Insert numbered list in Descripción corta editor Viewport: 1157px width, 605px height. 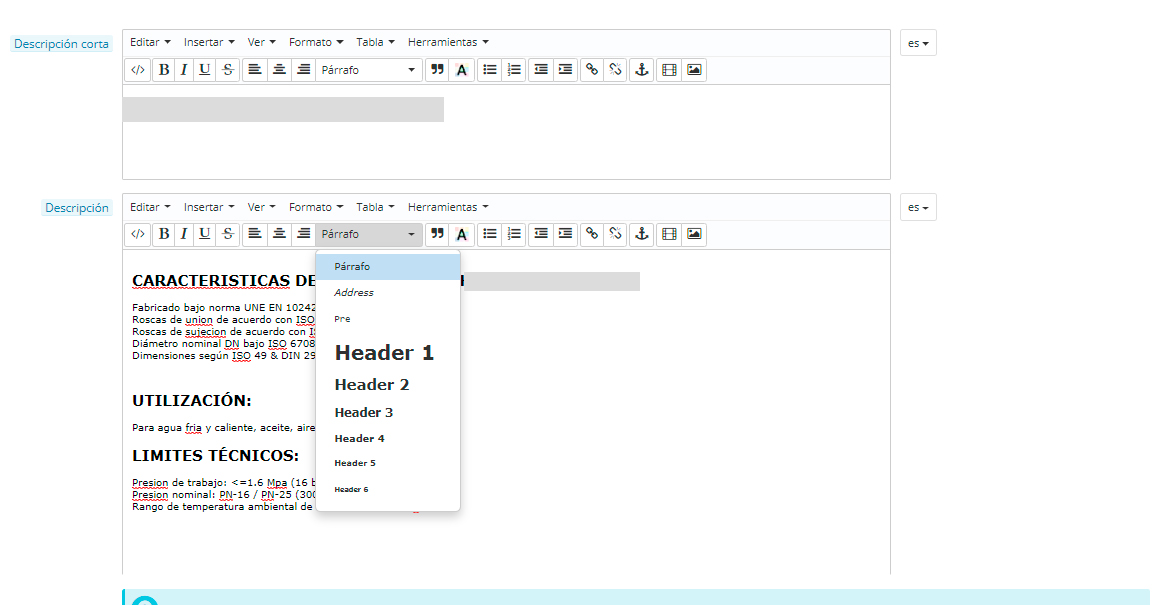(514, 70)
